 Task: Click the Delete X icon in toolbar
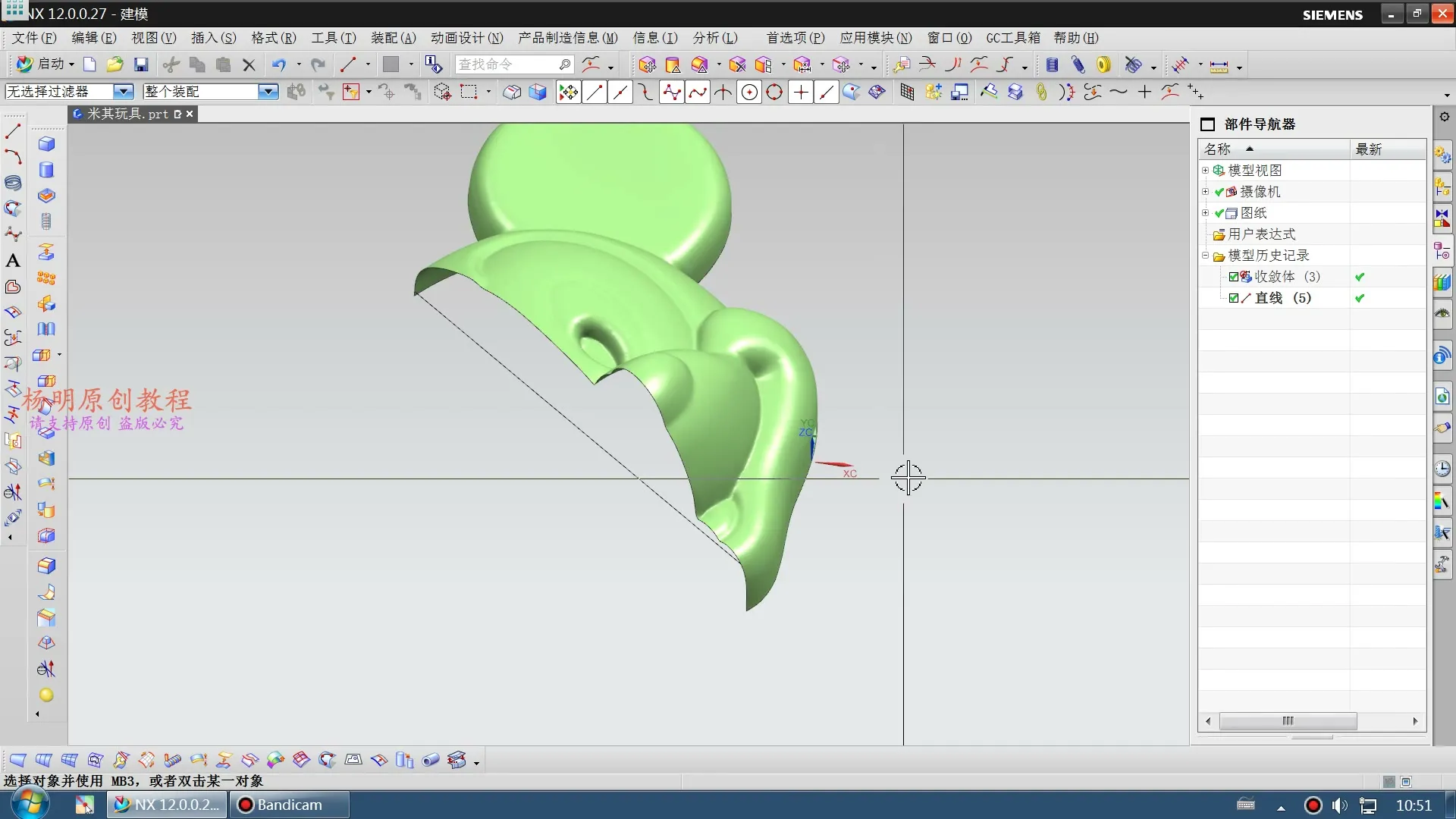pyautogui.click(x=249, y=65)
